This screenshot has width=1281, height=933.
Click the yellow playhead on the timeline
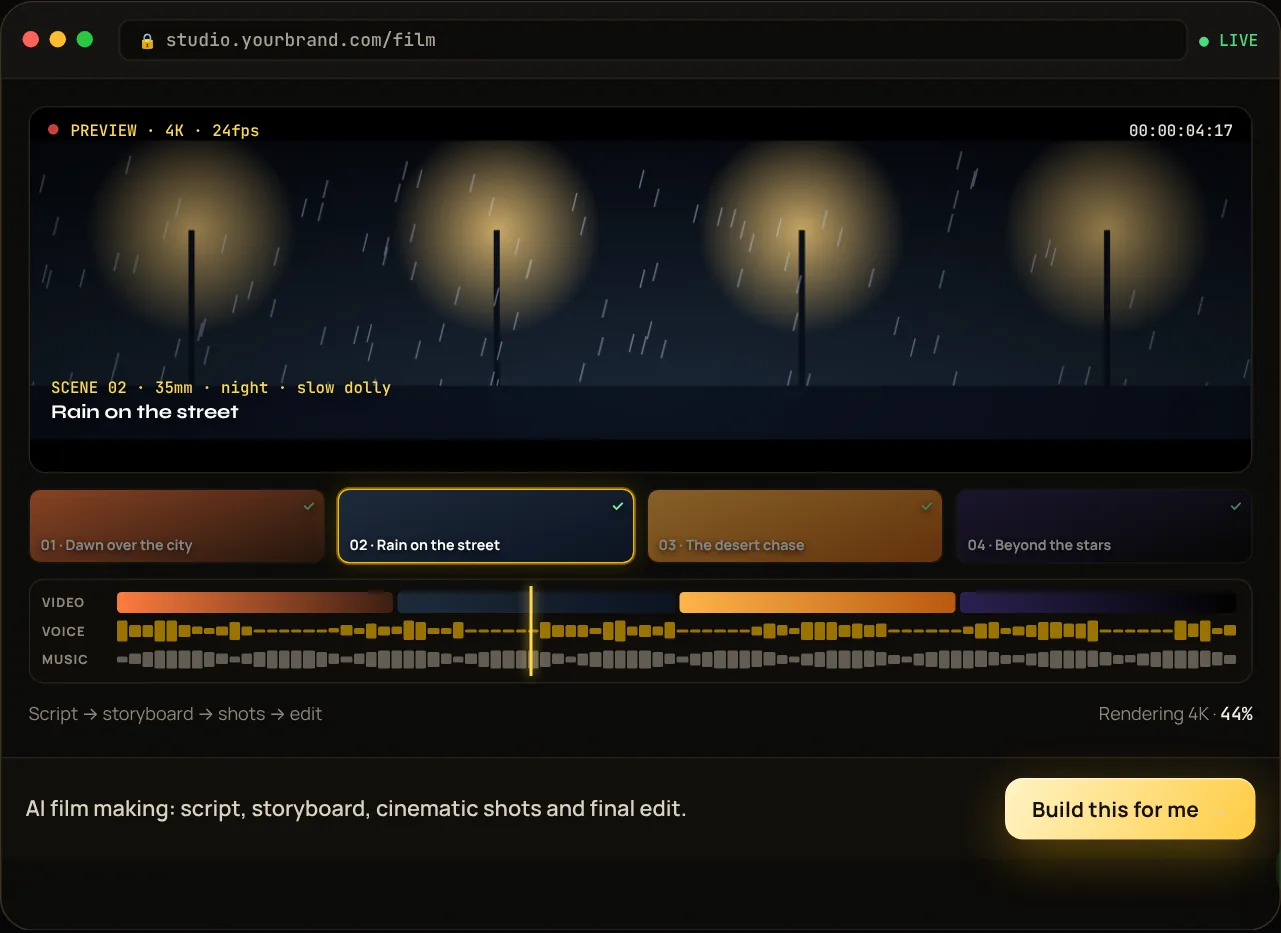(x=531, y=631)
